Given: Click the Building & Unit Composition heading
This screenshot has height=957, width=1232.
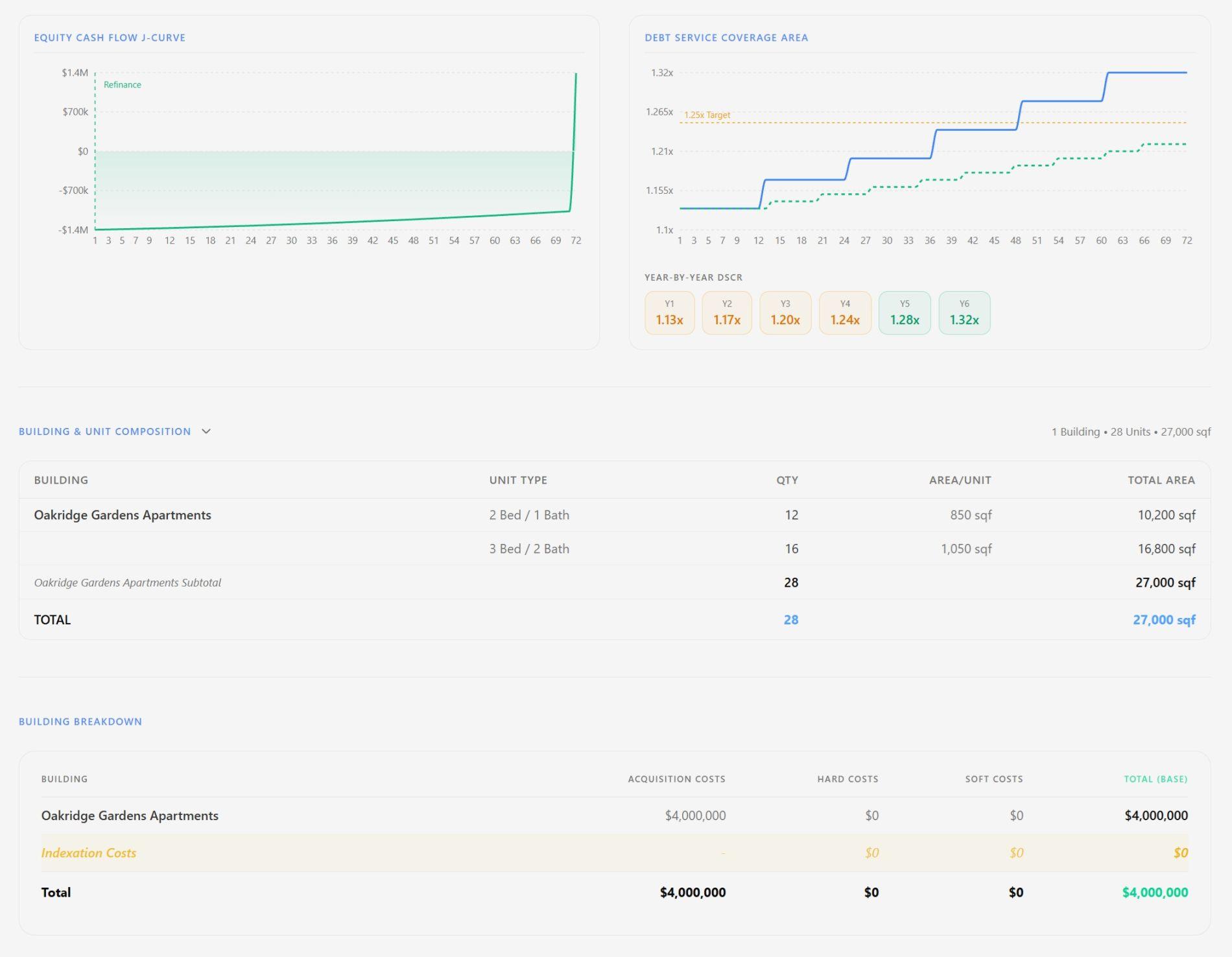Looking at the screenshot, I should click(104, 431).
